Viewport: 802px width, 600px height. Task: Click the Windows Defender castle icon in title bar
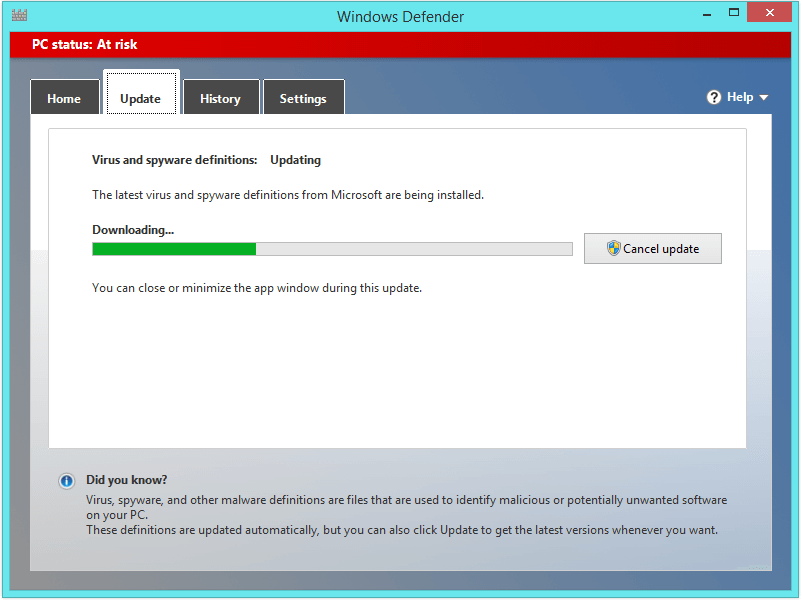(19, 15)
